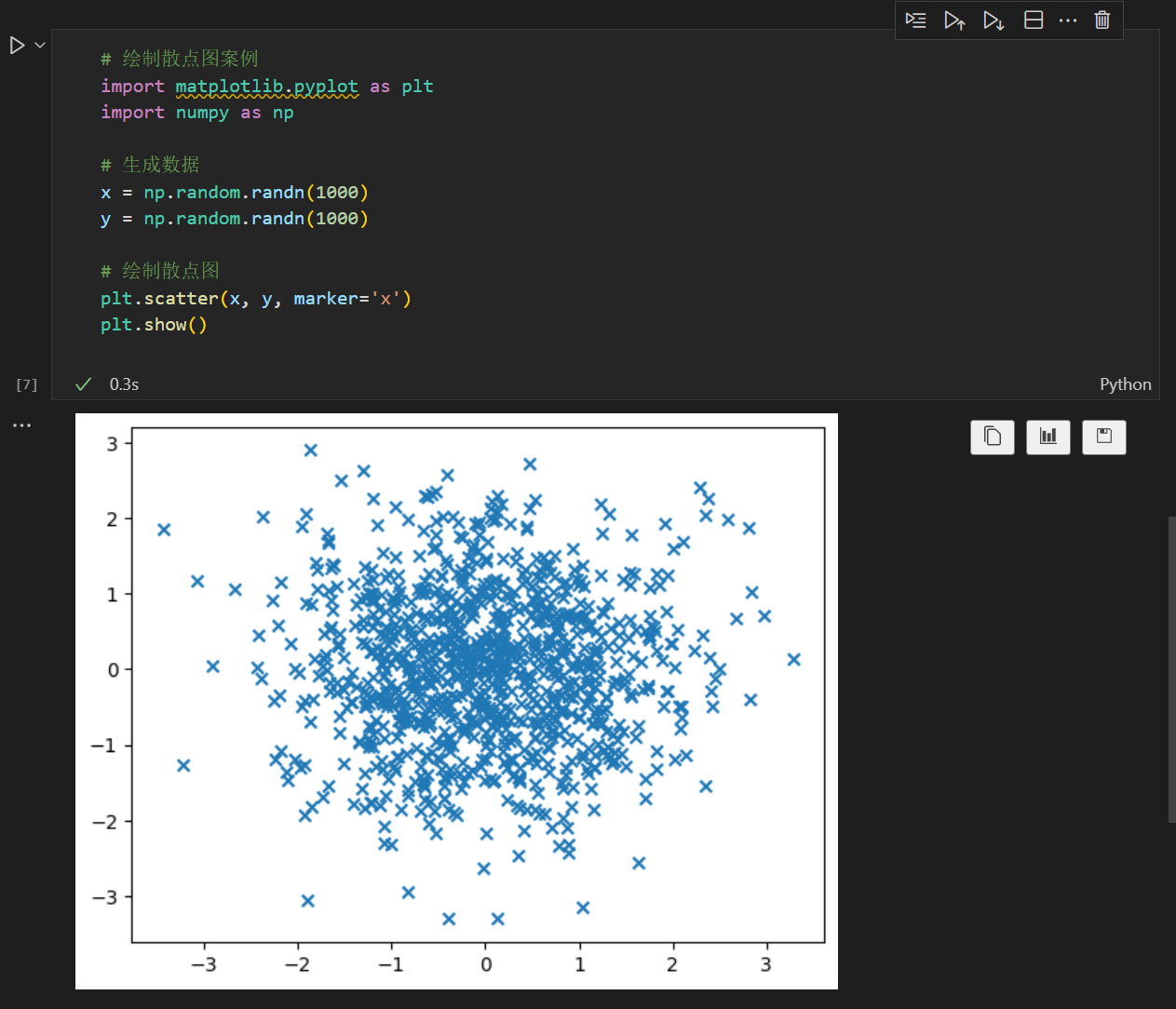
Task: Click the comment '# 绘制散点图' above plt.scatter
Action: point(160,271)
